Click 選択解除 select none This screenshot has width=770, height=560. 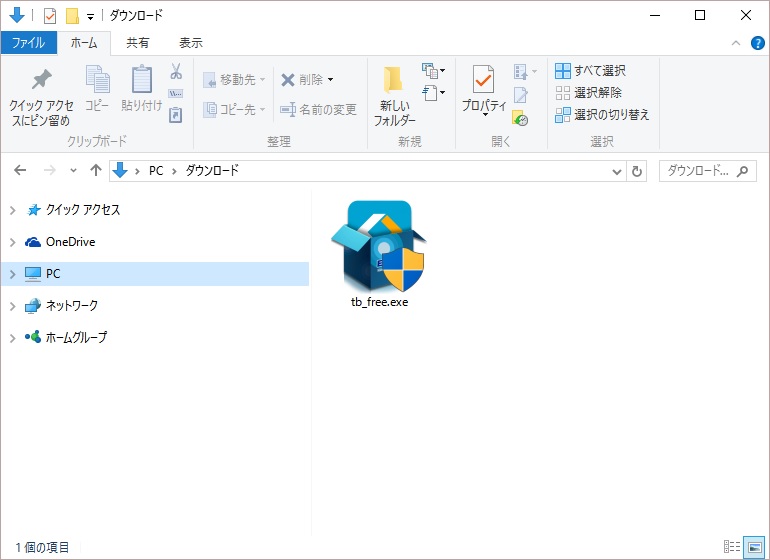(x=588, y=92)
